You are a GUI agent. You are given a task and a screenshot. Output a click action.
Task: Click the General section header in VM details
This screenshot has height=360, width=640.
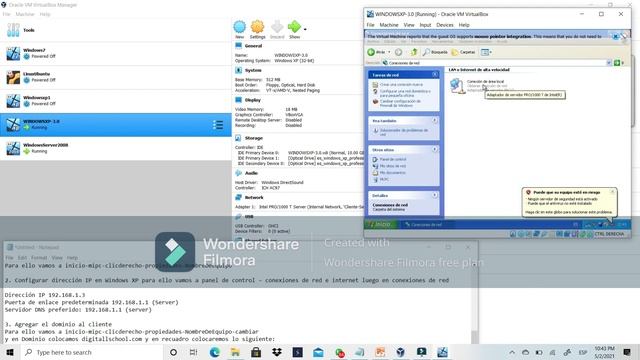coord(253,46)
